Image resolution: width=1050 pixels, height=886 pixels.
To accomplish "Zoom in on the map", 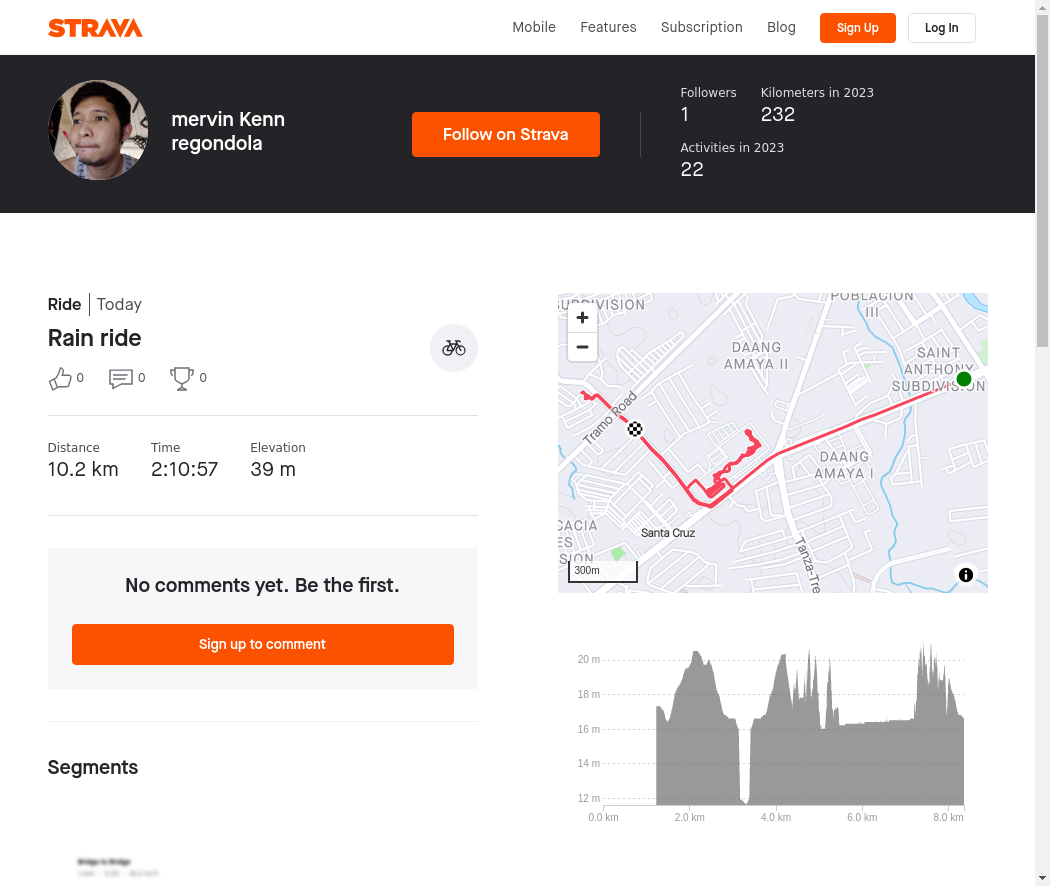I will pos(582,318).
